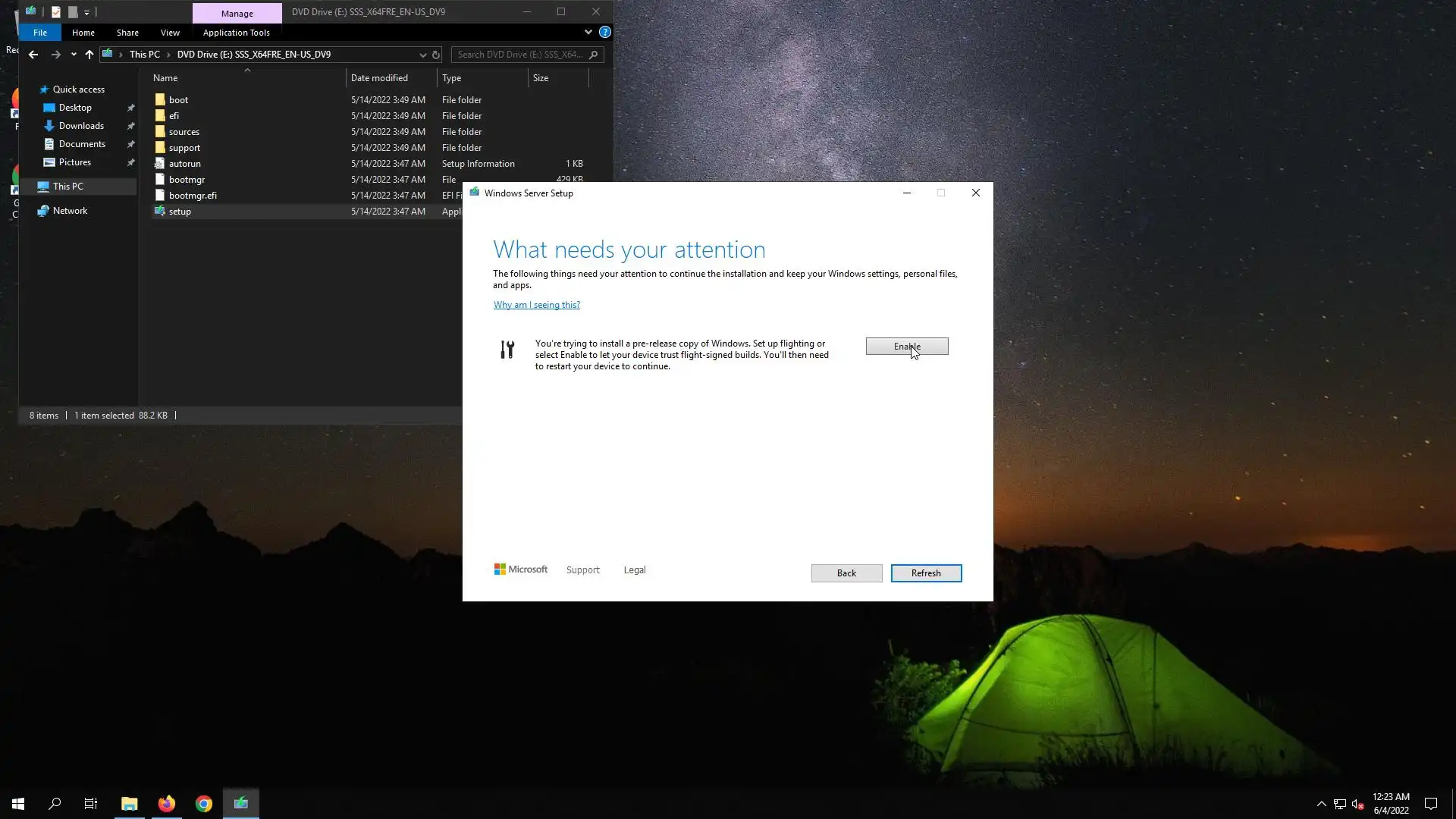Launch Google Chrome from the taskbar
The image size is (1456, 819).
[x=203, y=804]
